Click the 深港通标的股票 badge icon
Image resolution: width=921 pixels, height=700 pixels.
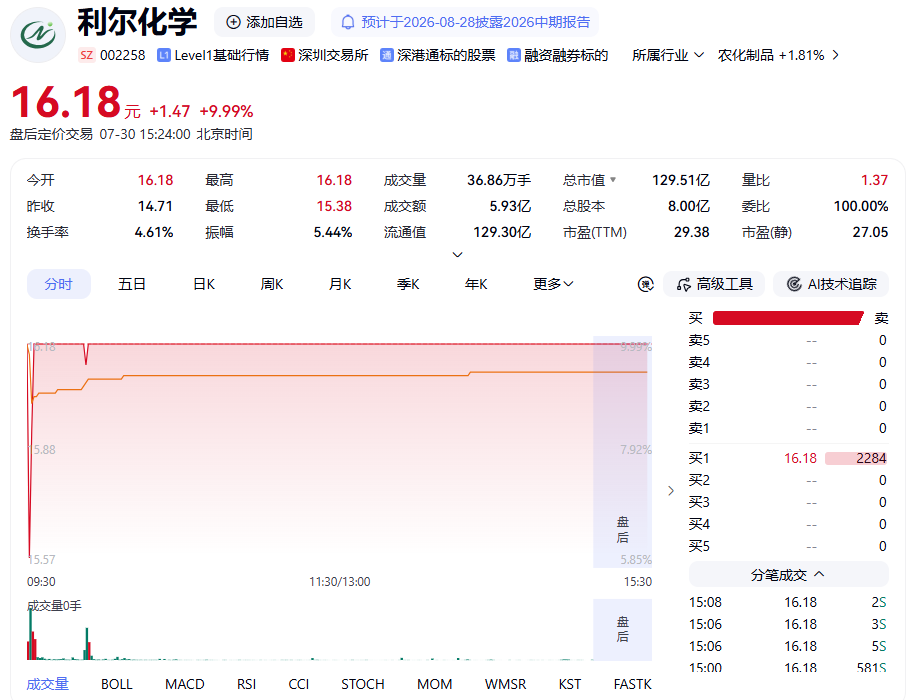386,55
